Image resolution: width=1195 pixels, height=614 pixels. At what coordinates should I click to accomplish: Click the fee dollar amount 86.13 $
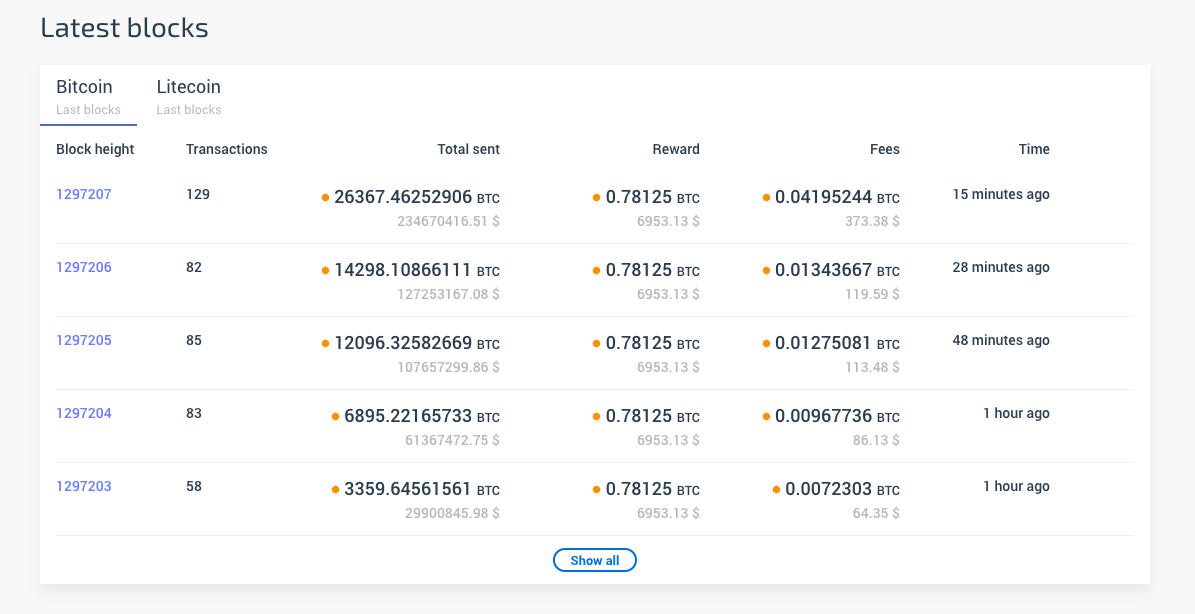click(x=876, y=441)
